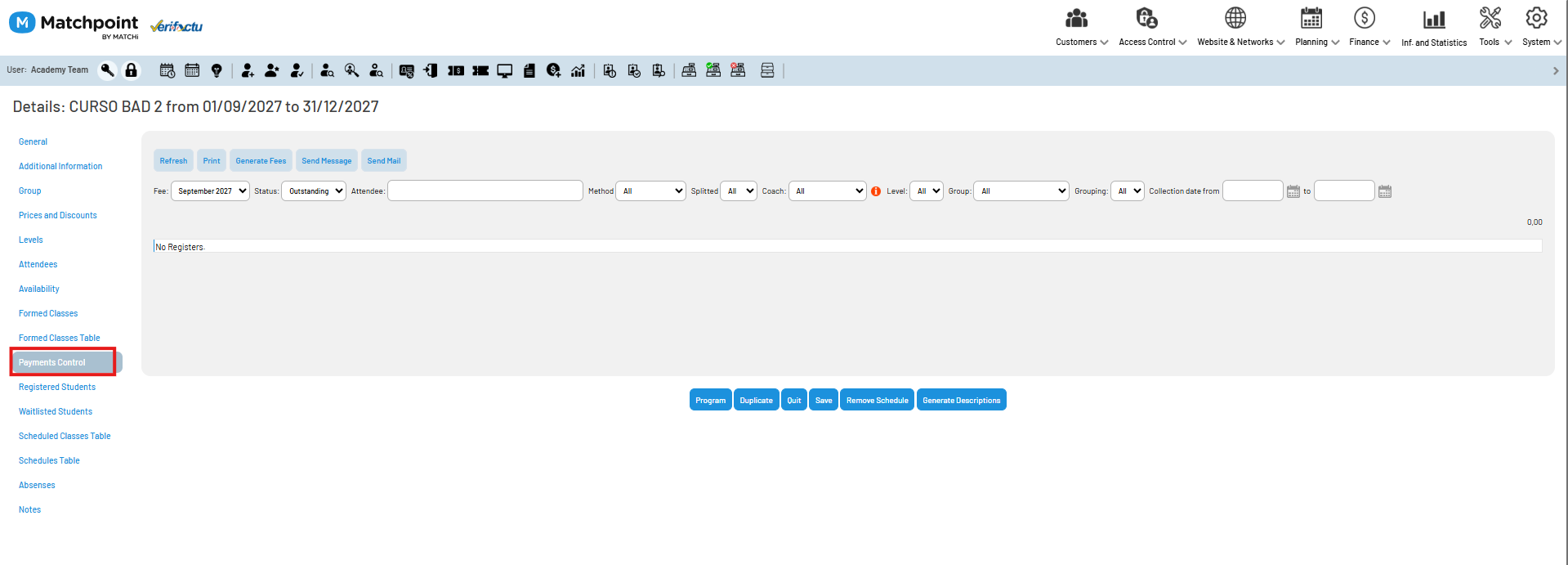
Task: Click the Print button
Action: (212, 160)
